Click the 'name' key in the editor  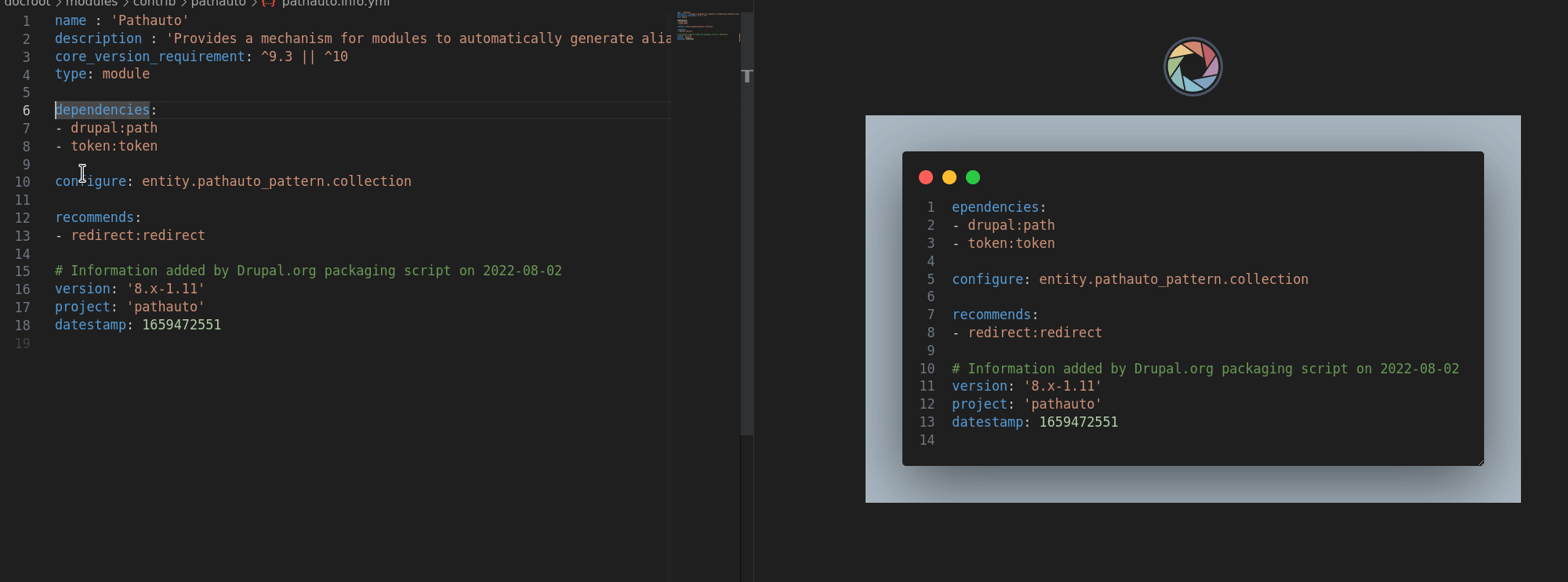click(x=71, y=20)
